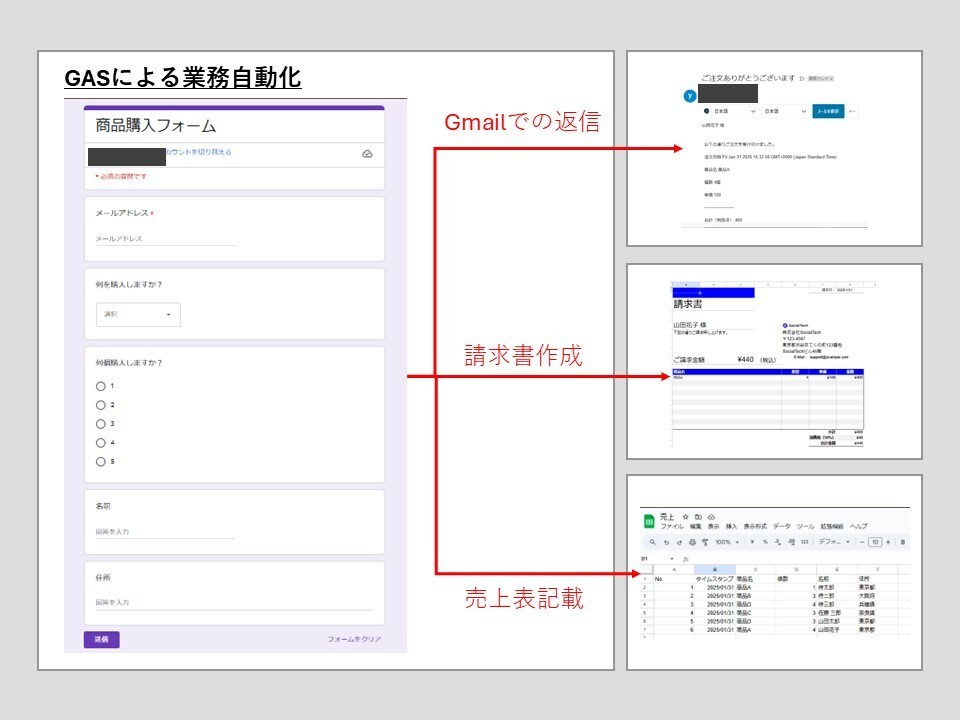Click the arrow icon next to メールを翻訳 button
The width and height of the screenshot is (960, 720).
[x=852, y=111]
